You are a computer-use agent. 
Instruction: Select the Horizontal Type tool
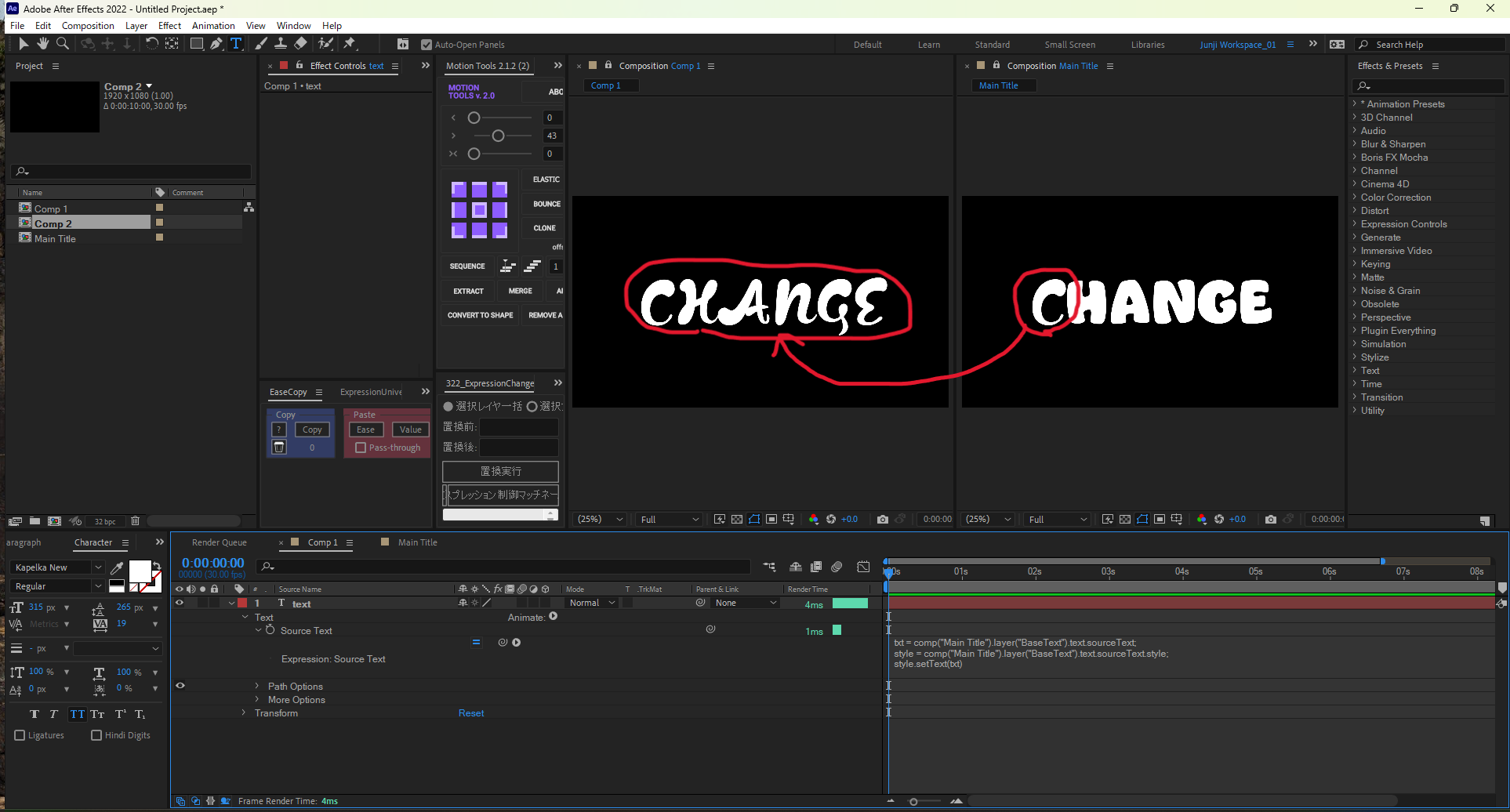coord(236,44)
